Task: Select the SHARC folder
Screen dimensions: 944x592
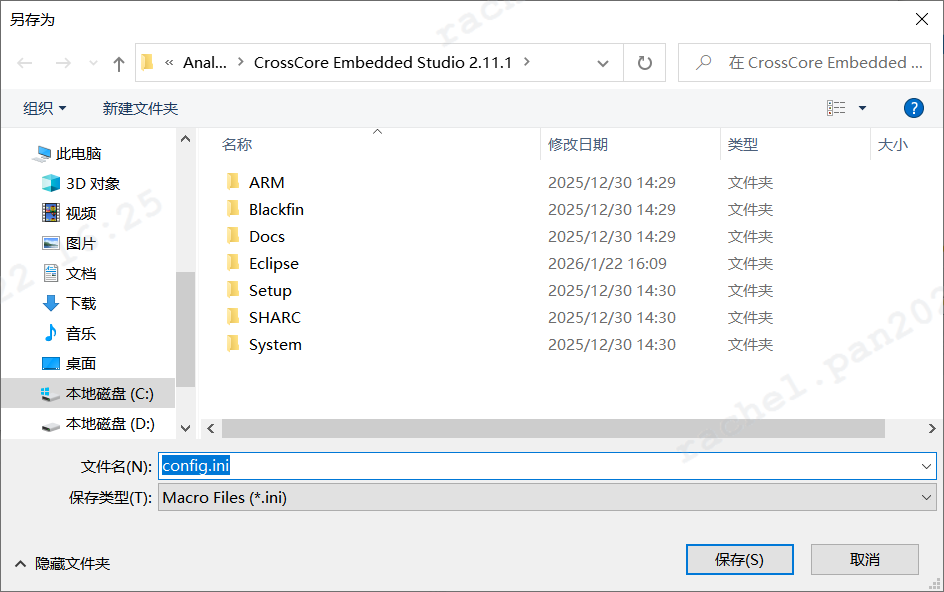Action: point(275,317)
